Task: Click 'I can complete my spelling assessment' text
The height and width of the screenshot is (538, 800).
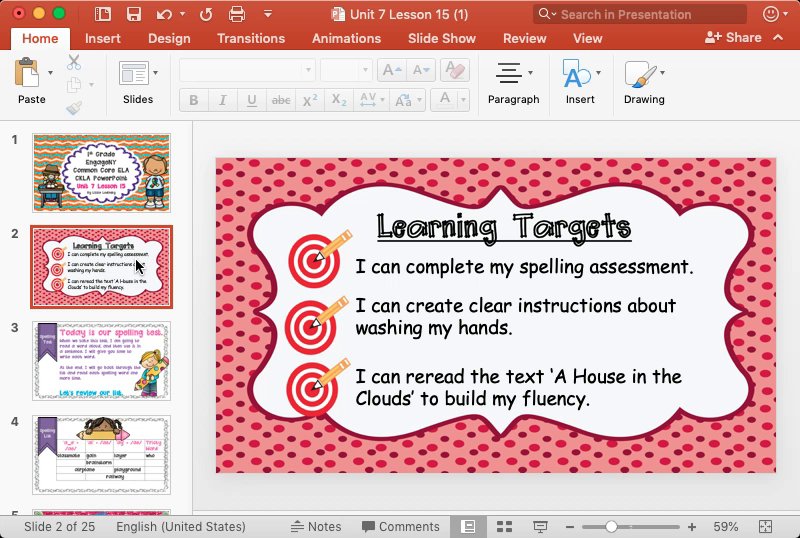Action: point(524,267)
